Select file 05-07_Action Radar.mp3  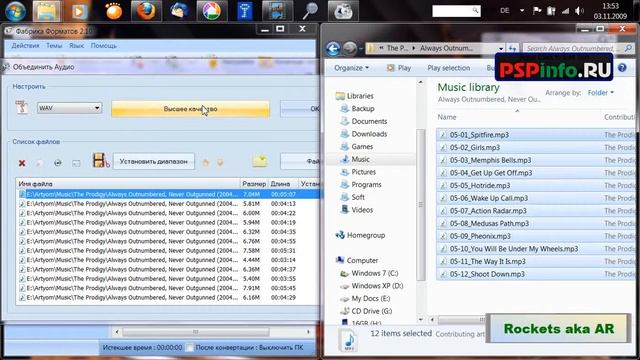click(x=536, y=211)
